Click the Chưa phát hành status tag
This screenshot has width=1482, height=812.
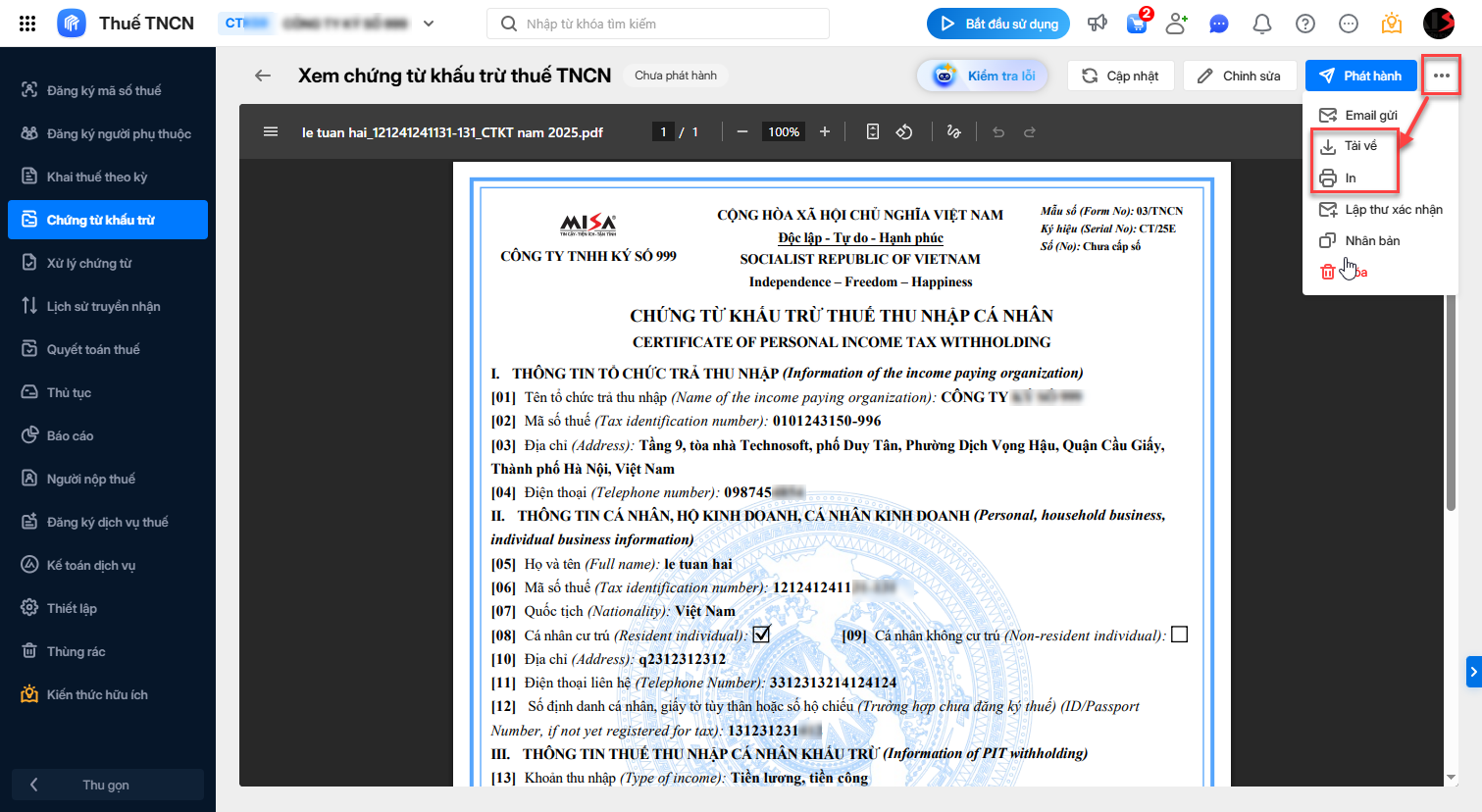point(676,76)
